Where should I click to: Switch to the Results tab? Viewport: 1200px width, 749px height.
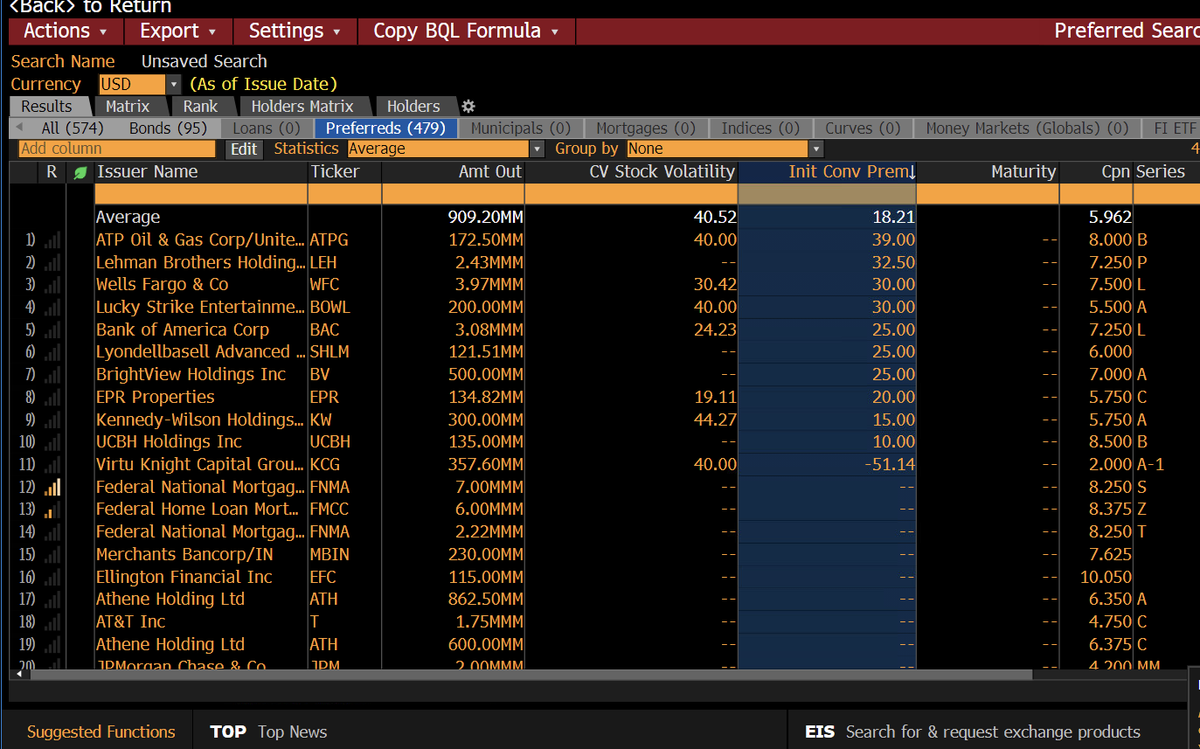coord(47,106)
